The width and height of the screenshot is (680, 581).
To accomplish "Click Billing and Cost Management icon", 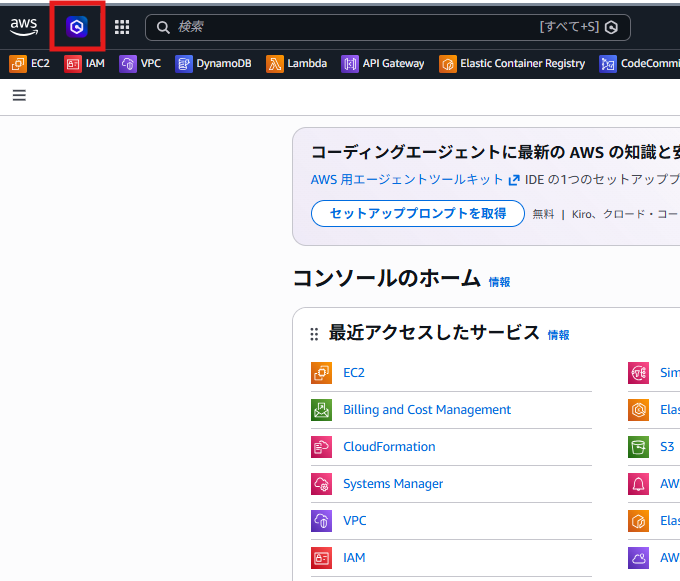I will point(321,410).
